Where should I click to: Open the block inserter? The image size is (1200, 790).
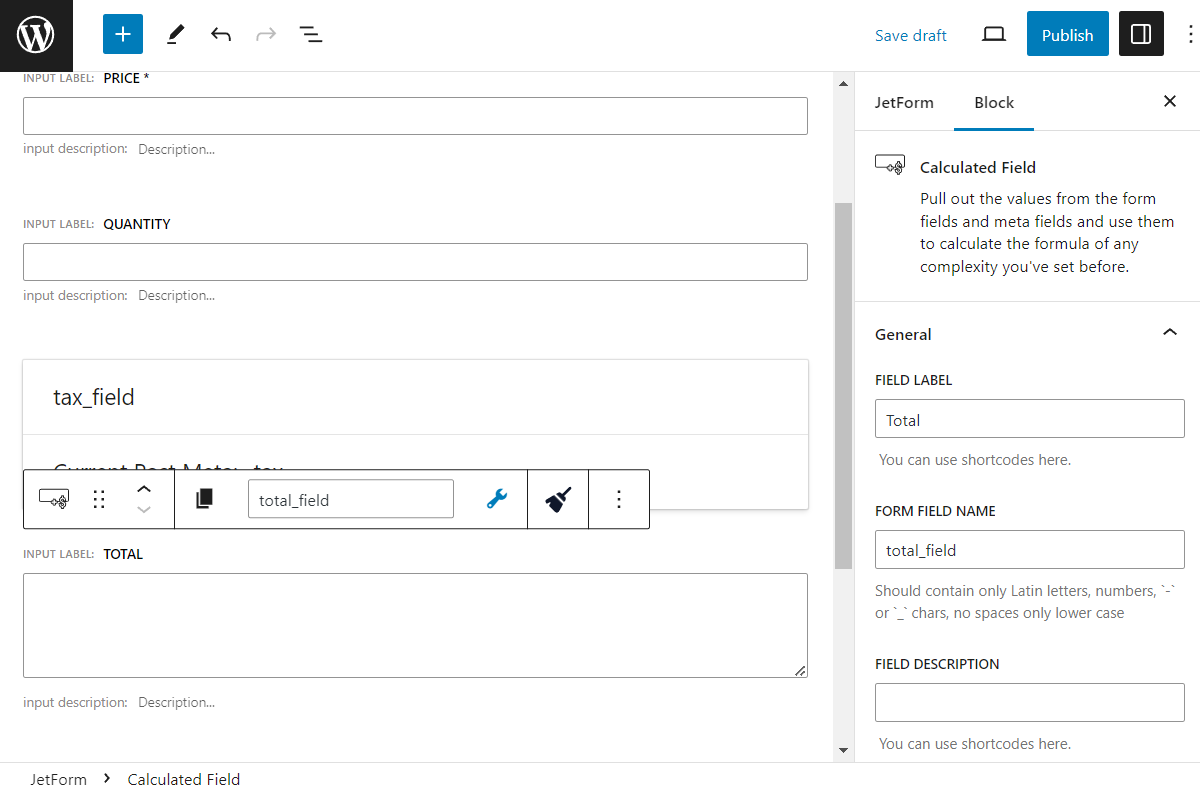pyautogui.click(x=122, y=33)
